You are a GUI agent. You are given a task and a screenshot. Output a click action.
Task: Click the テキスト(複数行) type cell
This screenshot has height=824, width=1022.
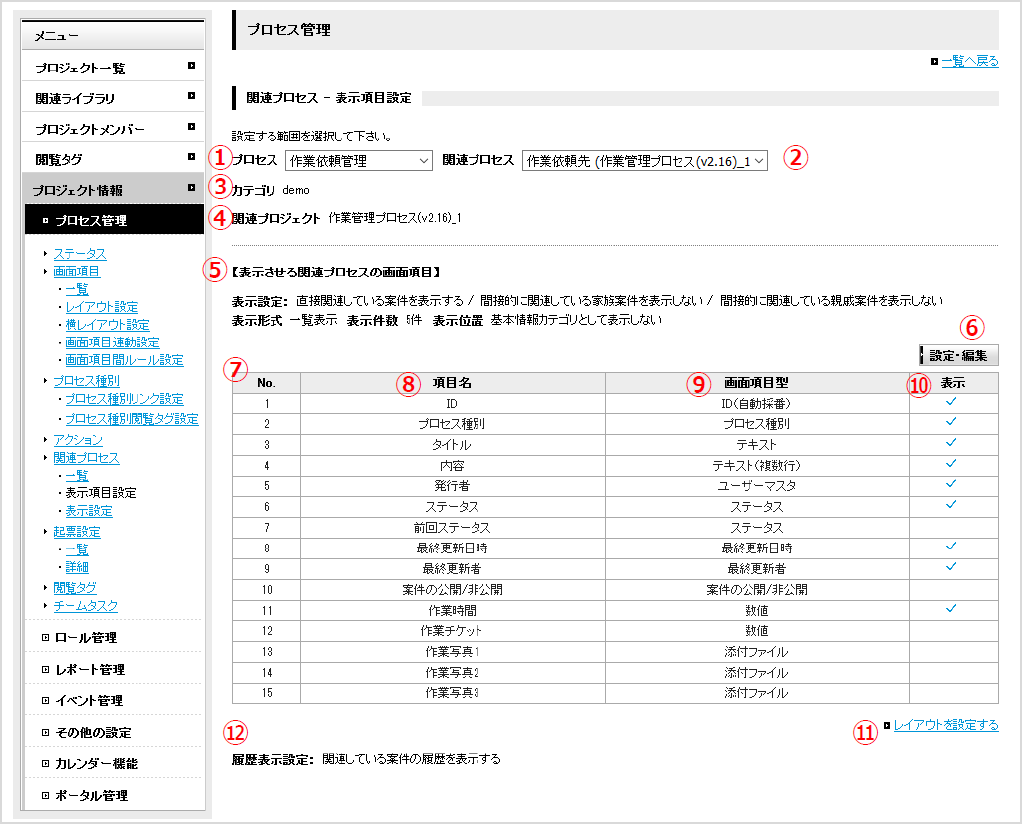757,465
